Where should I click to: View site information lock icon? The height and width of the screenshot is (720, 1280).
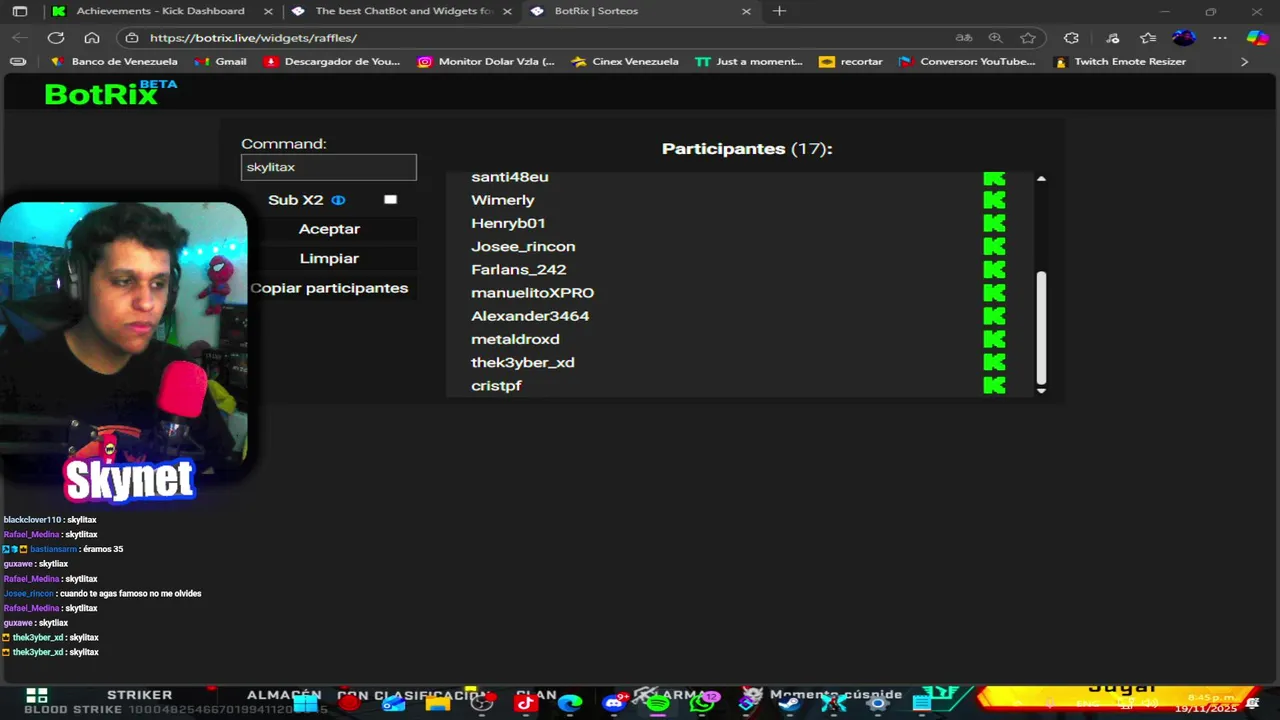132,38
